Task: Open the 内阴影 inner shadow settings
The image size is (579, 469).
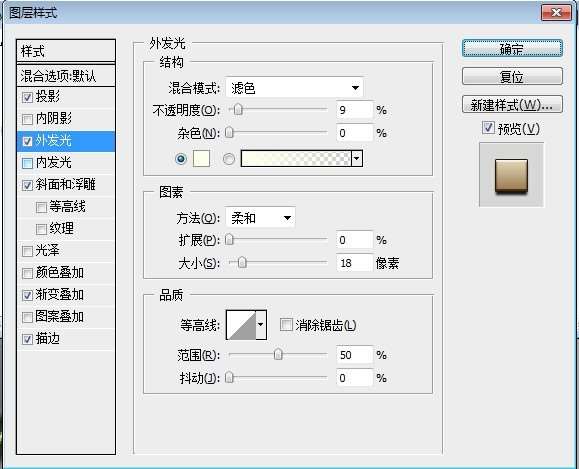Action: 54,119
